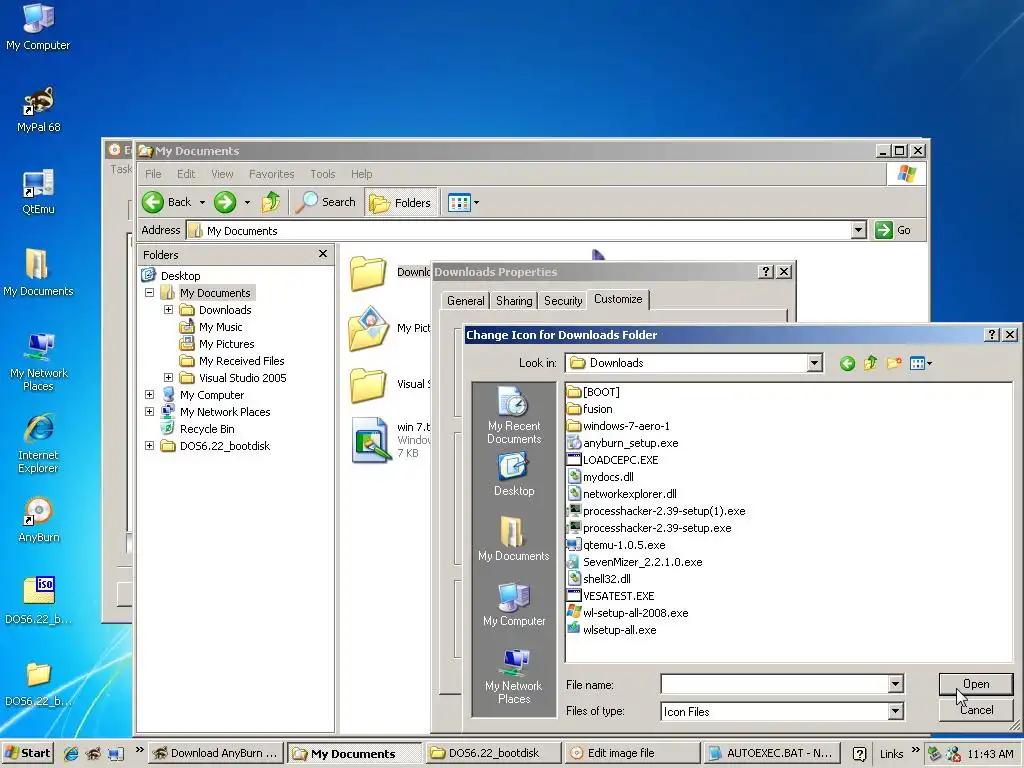Click Up folder icon in My Documents toolbar
The width and height of the screenshot is (1024, 768).
coord(271,202)
